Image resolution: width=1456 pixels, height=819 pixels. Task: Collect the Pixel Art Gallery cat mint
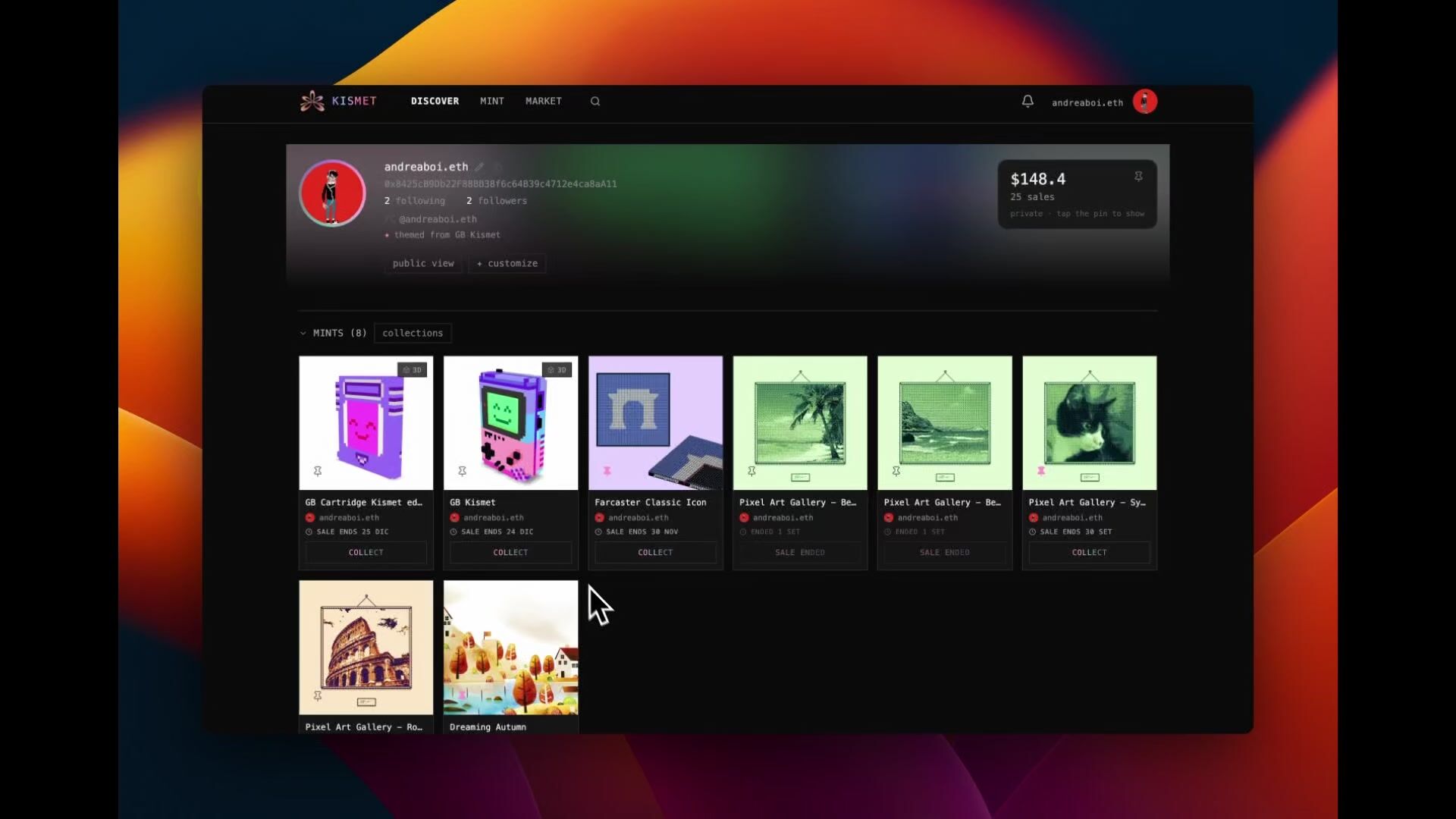click(1089, 552)
